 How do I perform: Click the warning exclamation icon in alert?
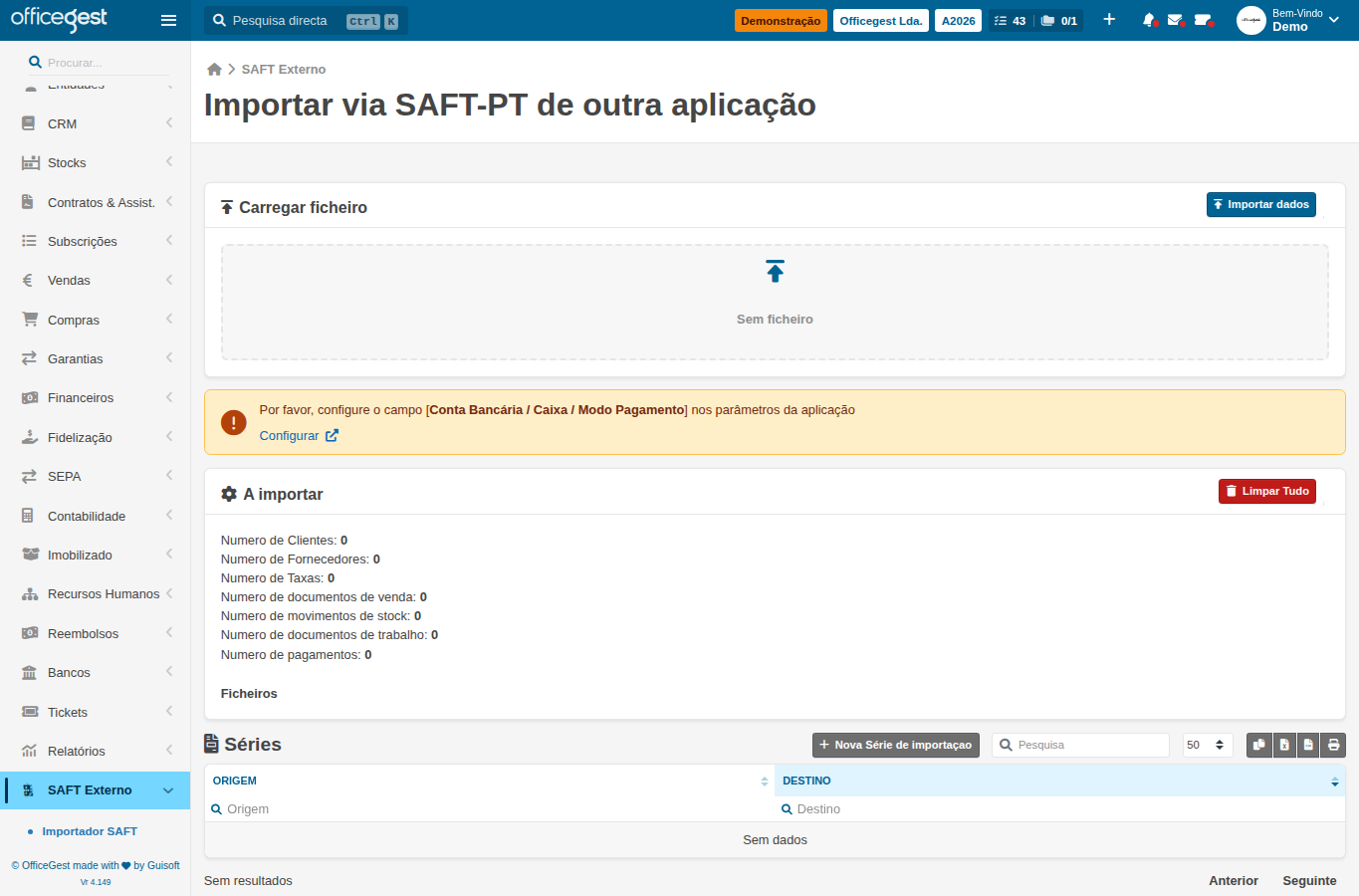click(233, 422)
